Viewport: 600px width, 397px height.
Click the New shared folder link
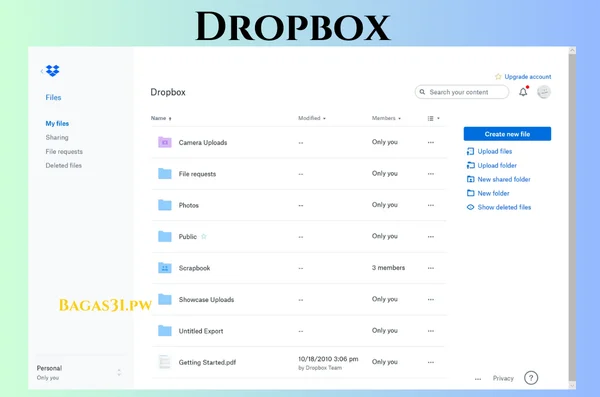504,179
